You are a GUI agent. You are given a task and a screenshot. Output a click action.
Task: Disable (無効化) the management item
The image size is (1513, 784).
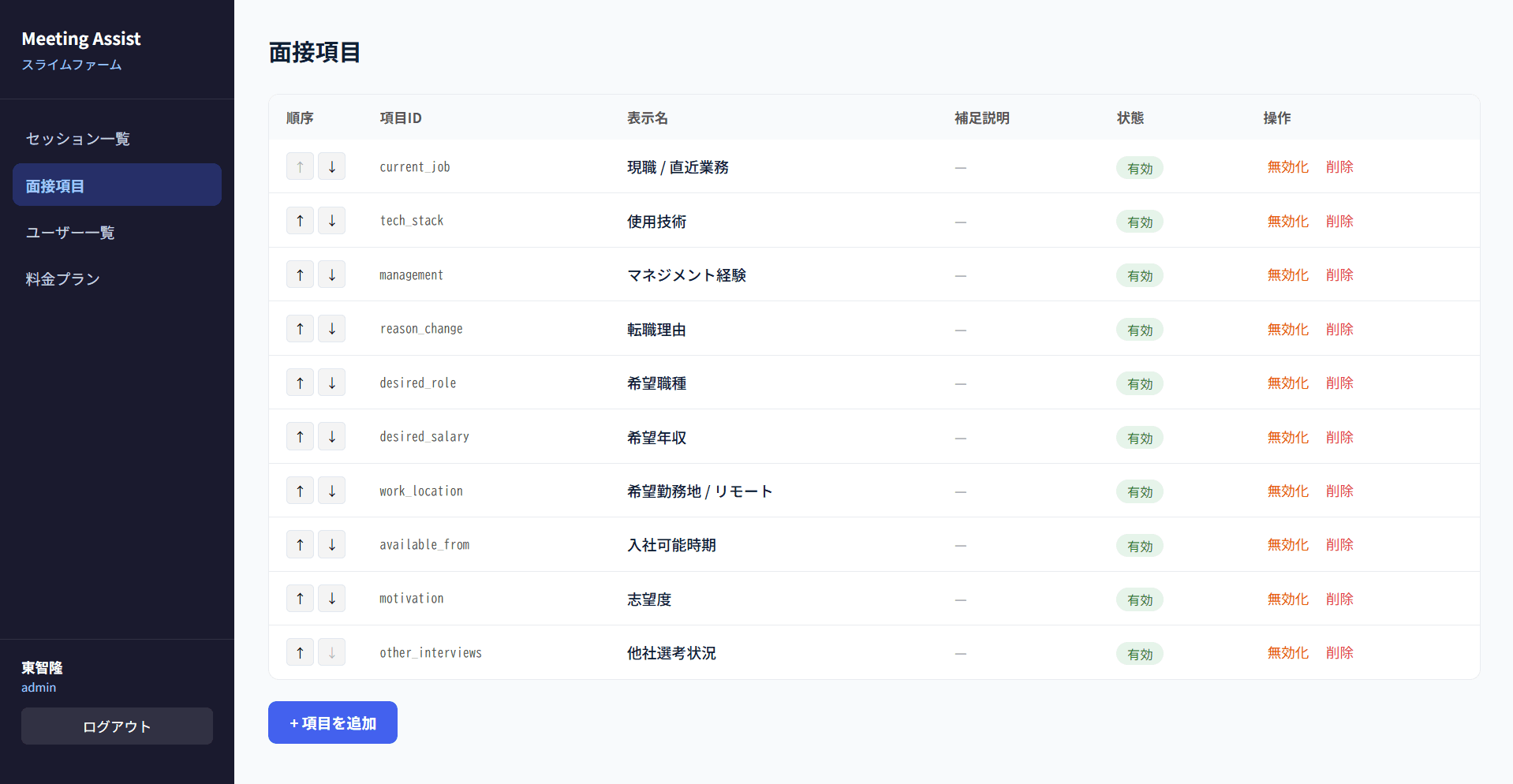coord(1287,275)
